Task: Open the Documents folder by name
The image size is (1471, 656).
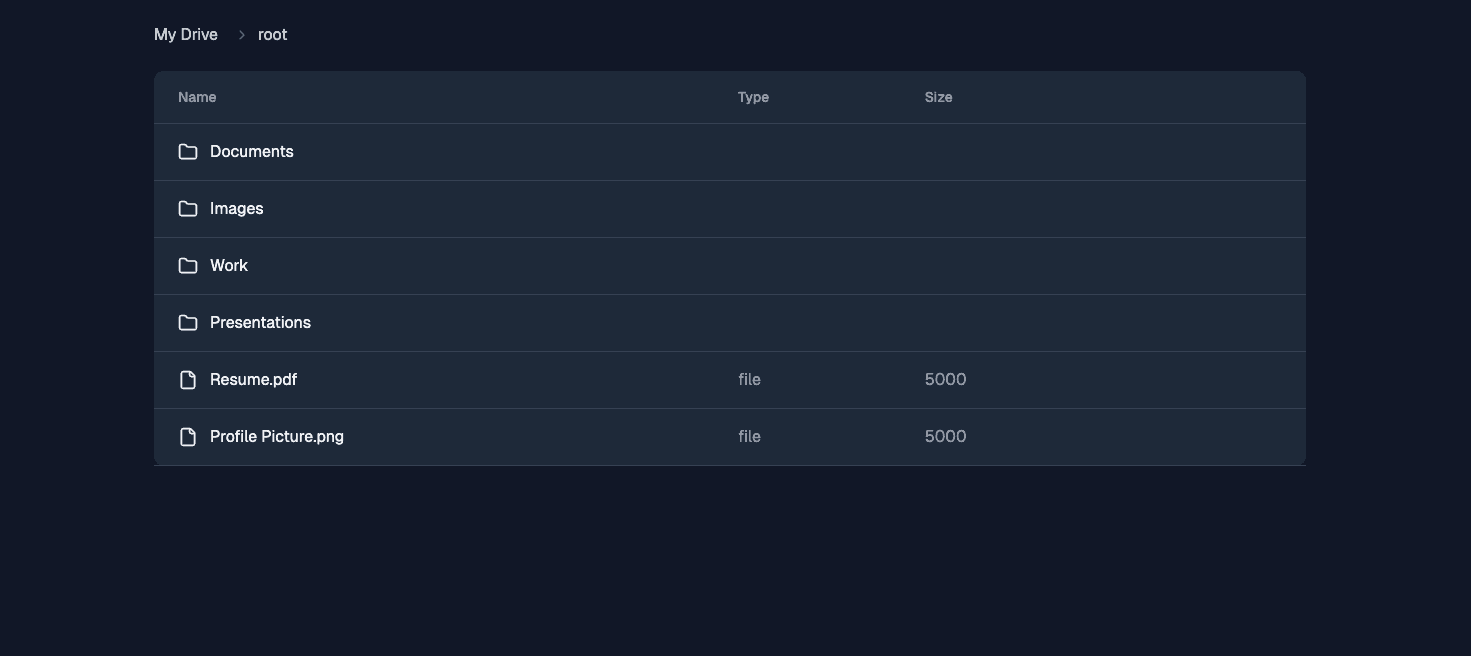Action: coord(252,152)
